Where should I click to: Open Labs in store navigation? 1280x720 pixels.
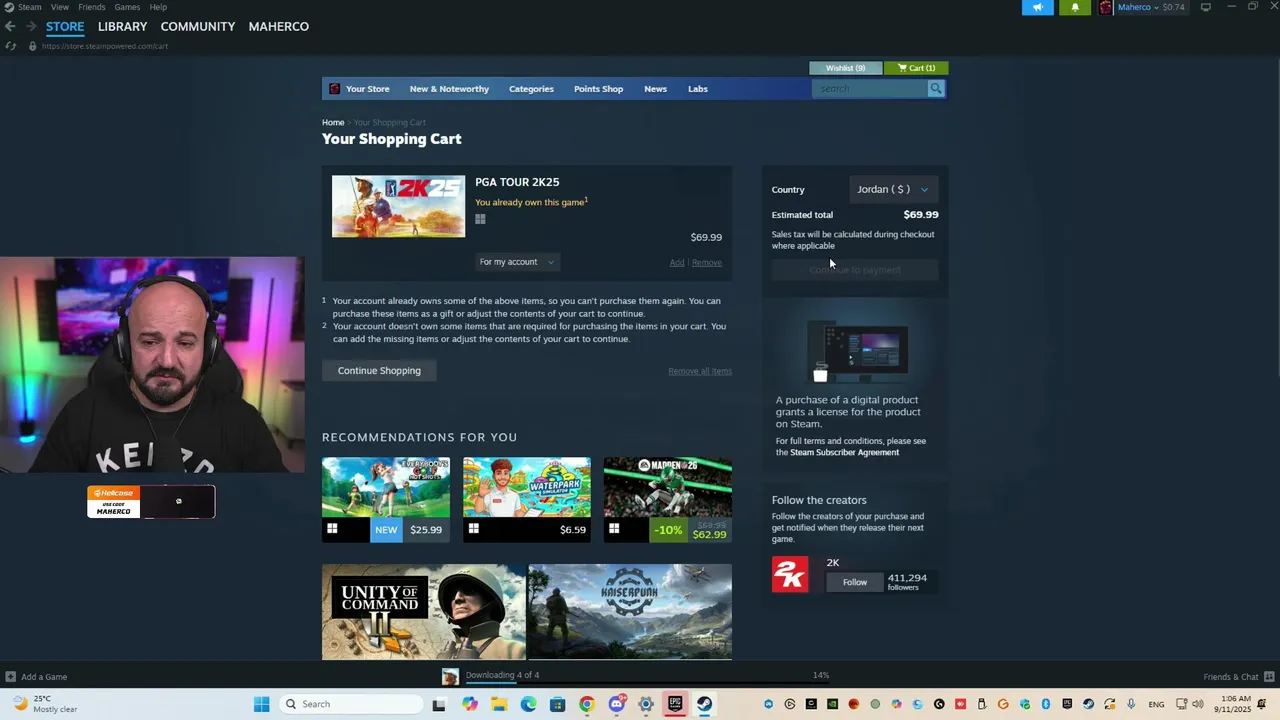[x=698, y=89]
